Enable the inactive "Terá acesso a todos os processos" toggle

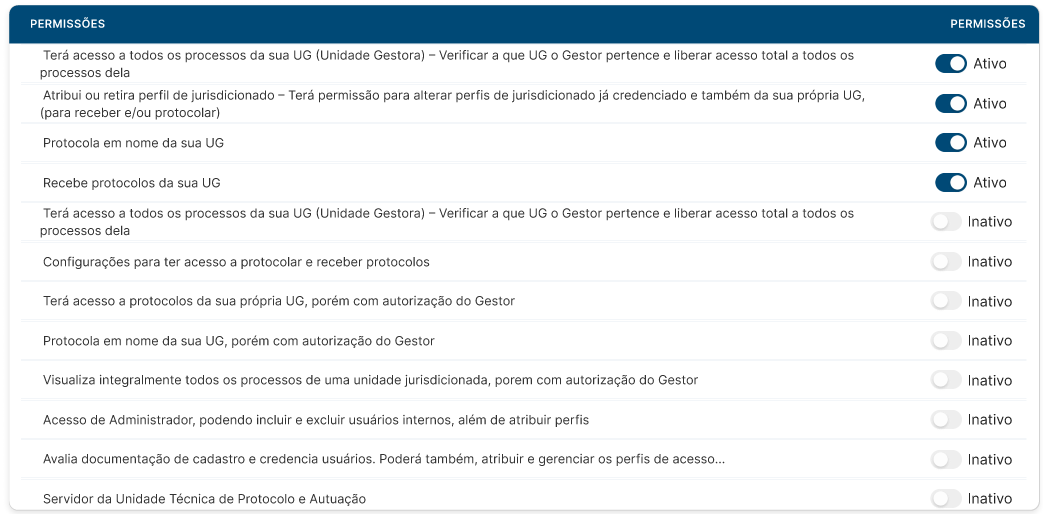point(946,222)
